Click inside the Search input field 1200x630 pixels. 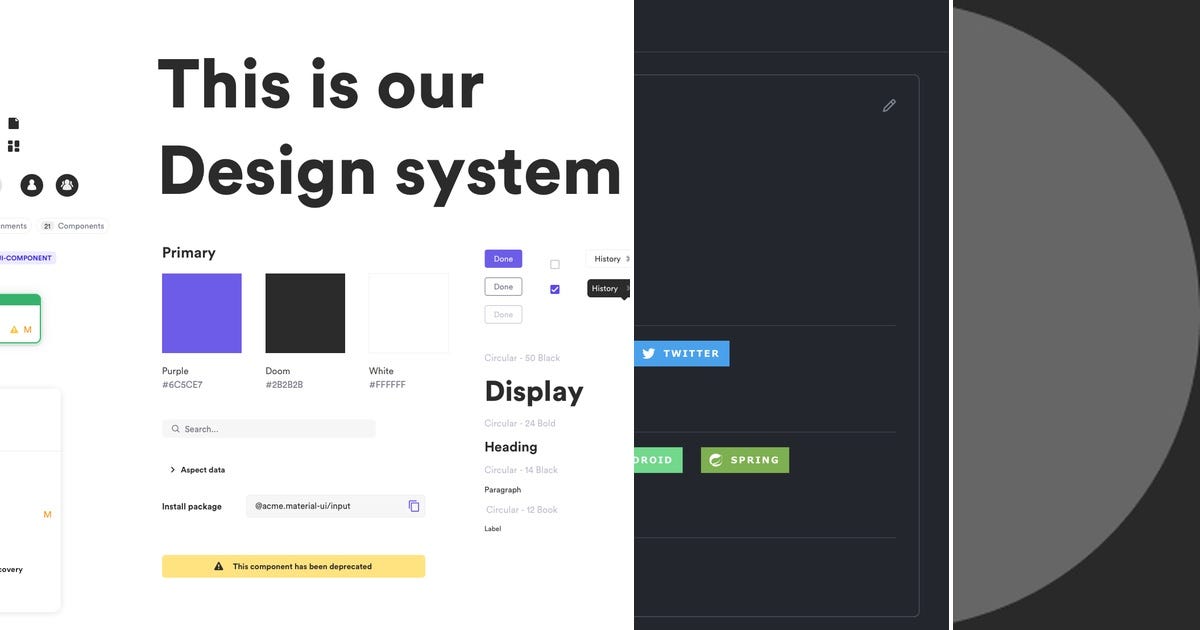pyautogui.click(x=268, y=428)
